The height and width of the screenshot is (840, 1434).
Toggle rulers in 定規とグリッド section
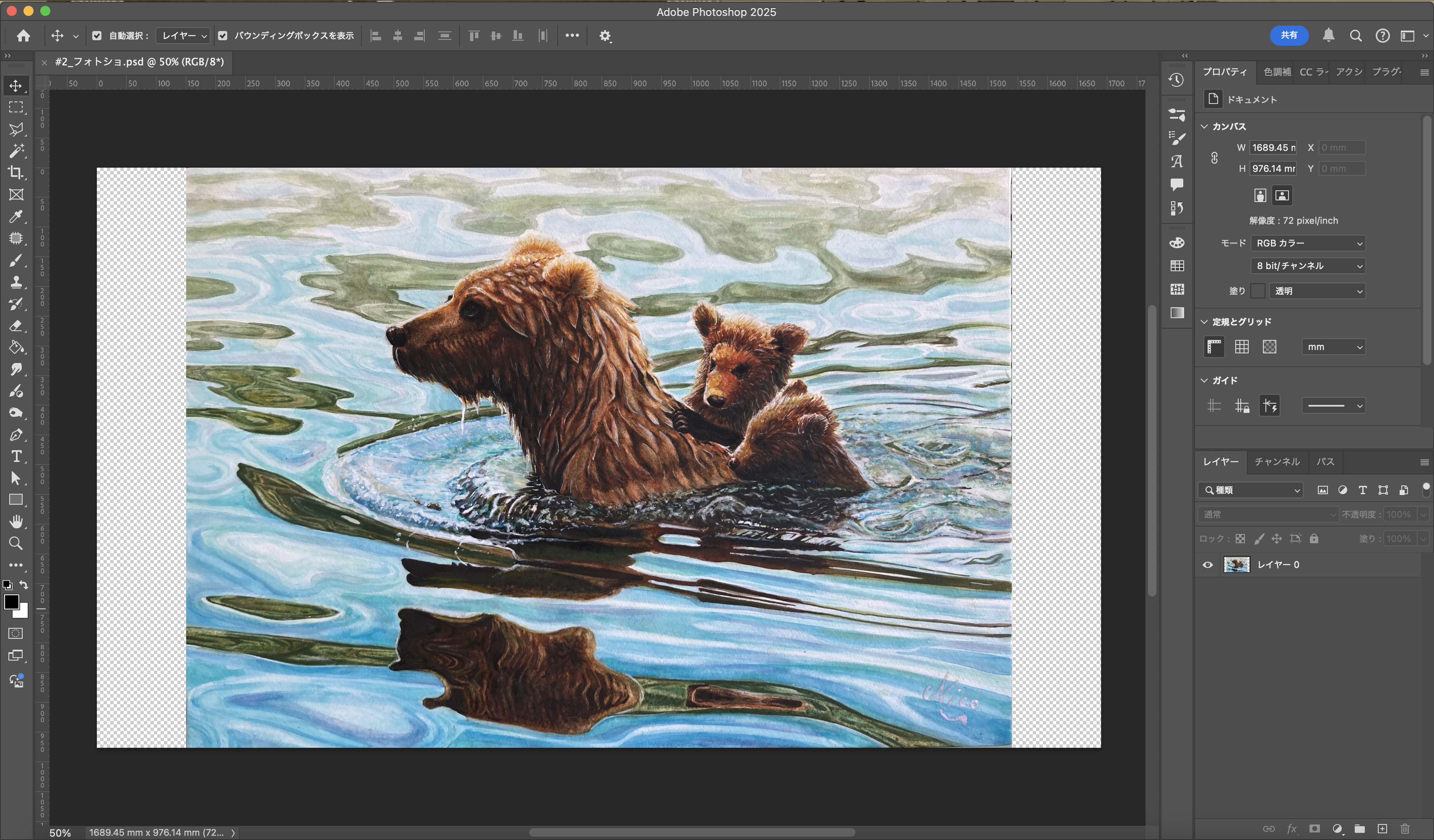click(1214, 347)
